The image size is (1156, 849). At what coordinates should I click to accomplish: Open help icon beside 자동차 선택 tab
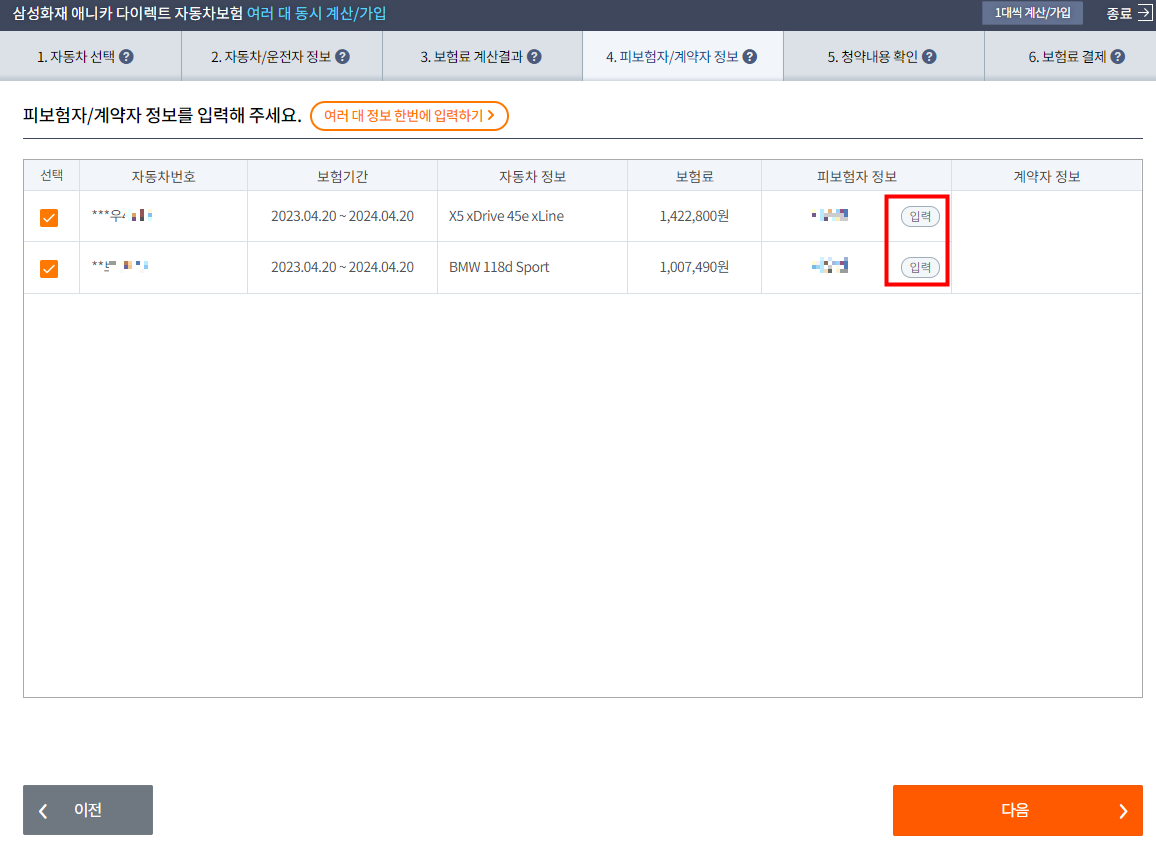coord(127,57)
